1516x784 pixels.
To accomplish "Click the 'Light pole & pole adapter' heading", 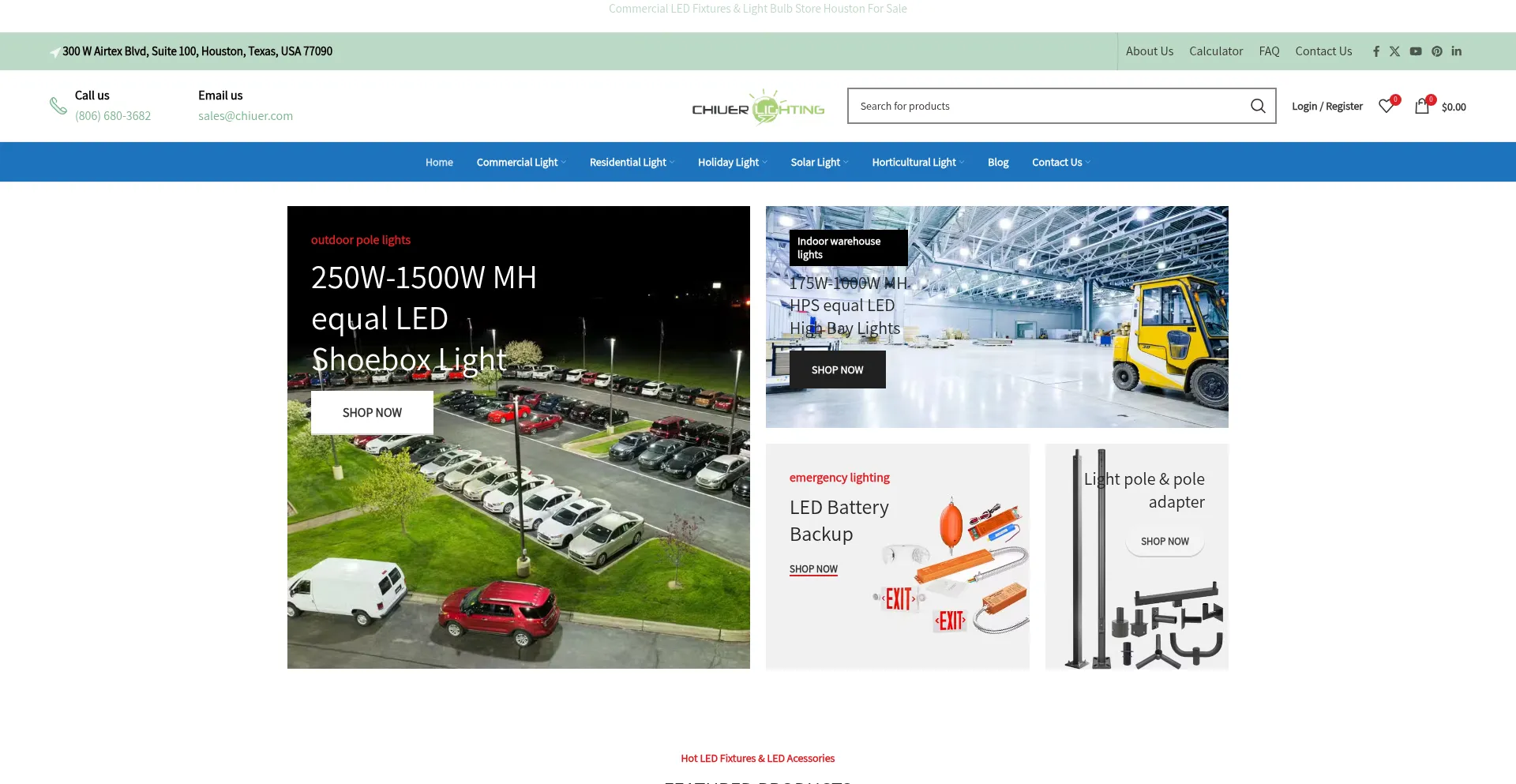I will pyautogui.click(x=1144, y=490).
